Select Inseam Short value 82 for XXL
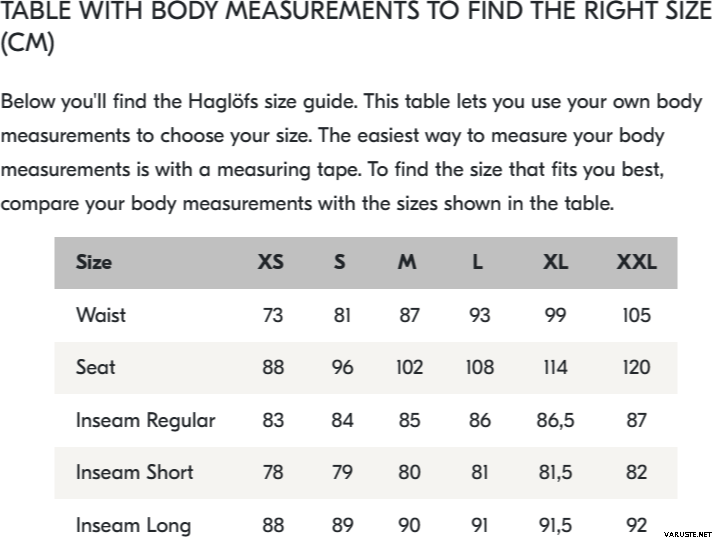Viewport: 712px width, 537px height. pyautogui.click(x=636, y=472)
